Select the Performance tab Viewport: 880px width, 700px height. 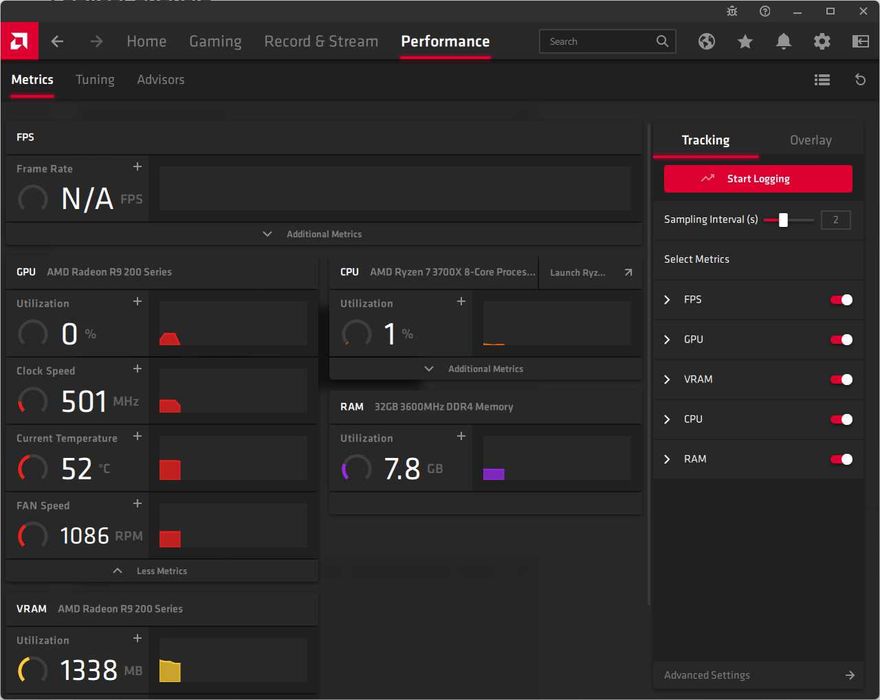pyautogui.click(x=445, y=42)
